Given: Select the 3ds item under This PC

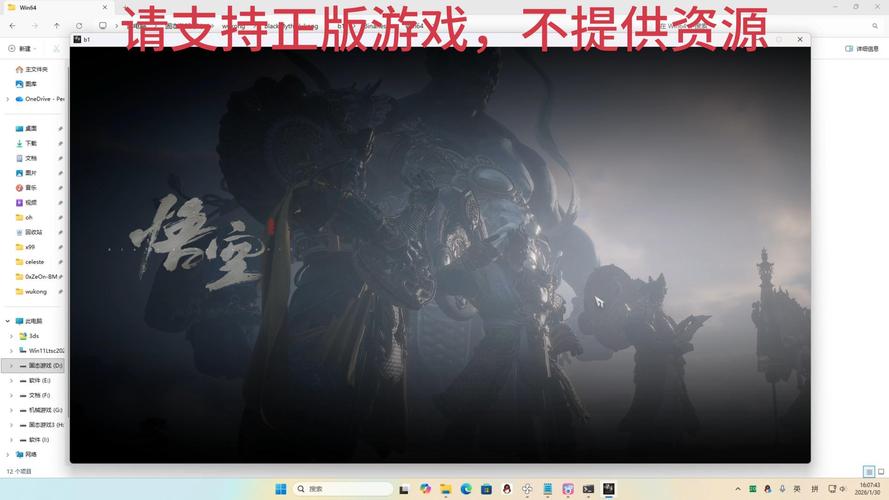Looking at the screenshot, I should coord(29,336).
